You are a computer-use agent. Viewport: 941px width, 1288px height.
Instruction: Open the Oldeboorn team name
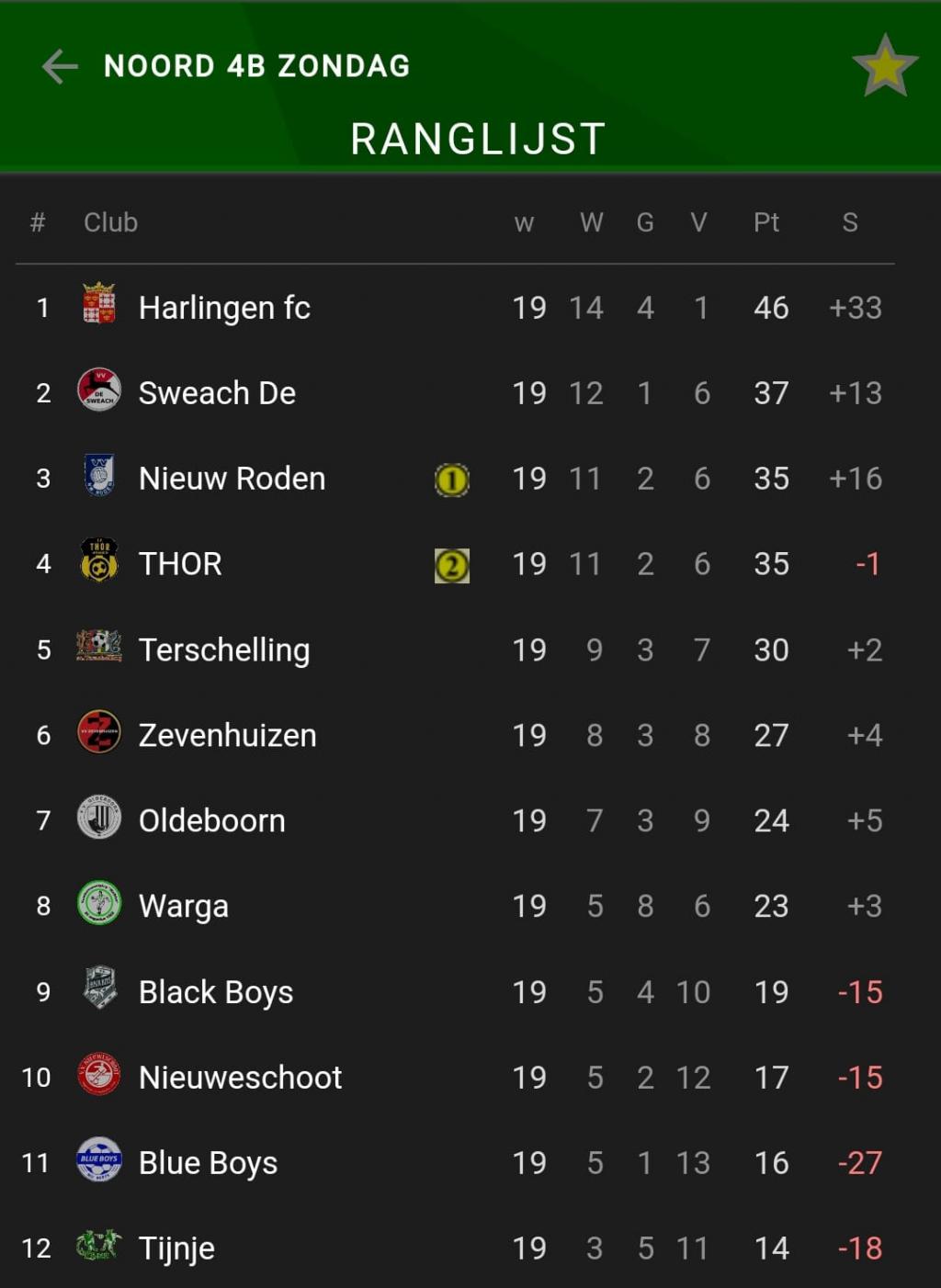pyautogui.click(x=212, y=820)
